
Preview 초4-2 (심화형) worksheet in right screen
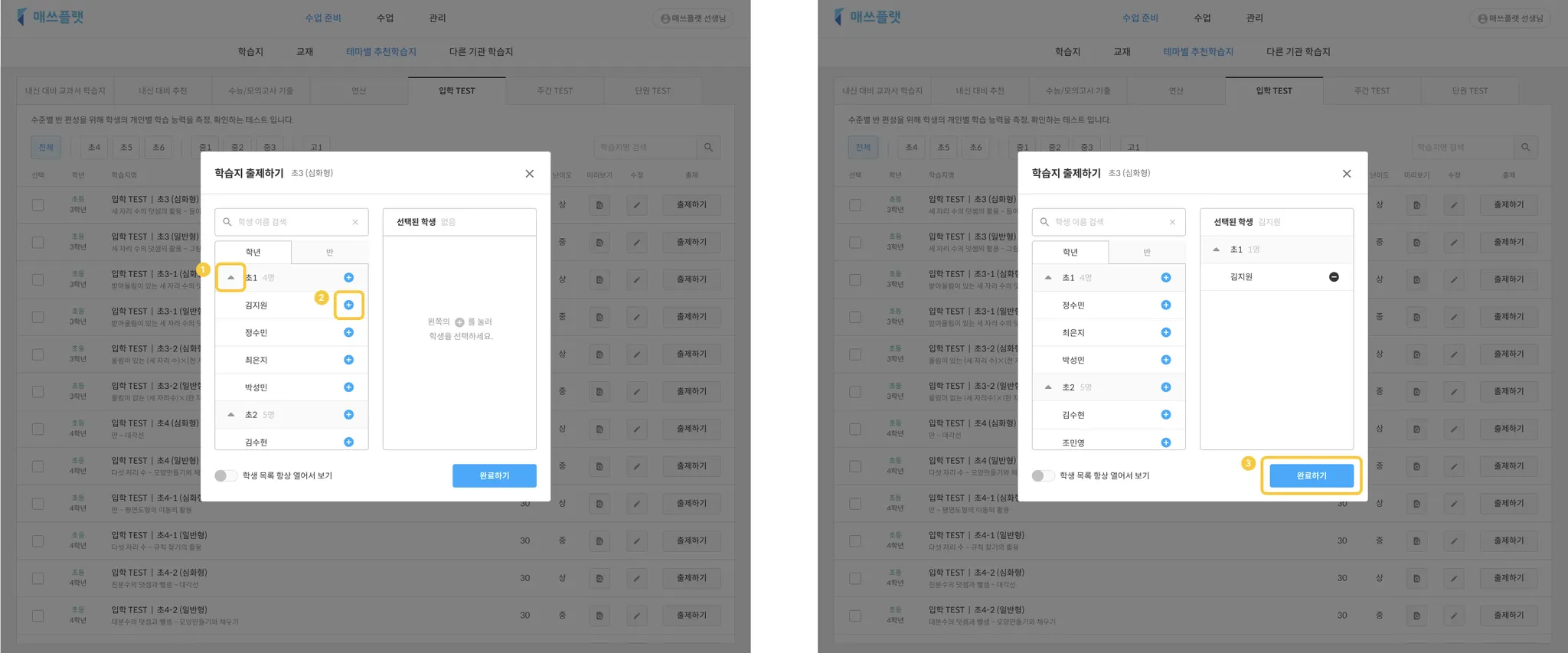(x=1416, y=578)
